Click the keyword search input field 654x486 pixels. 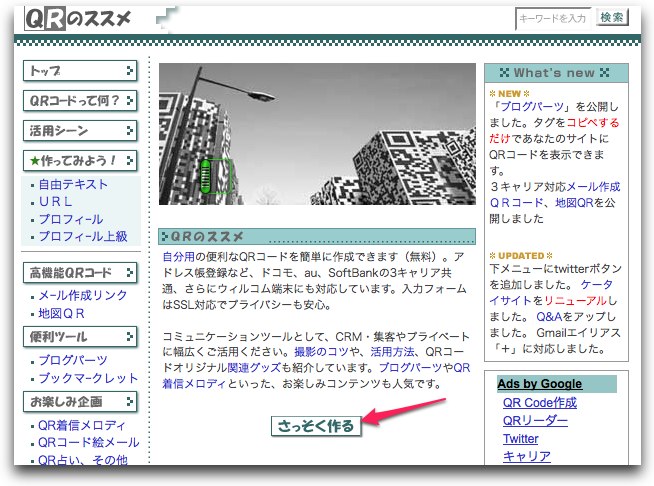tap(554, 18)
